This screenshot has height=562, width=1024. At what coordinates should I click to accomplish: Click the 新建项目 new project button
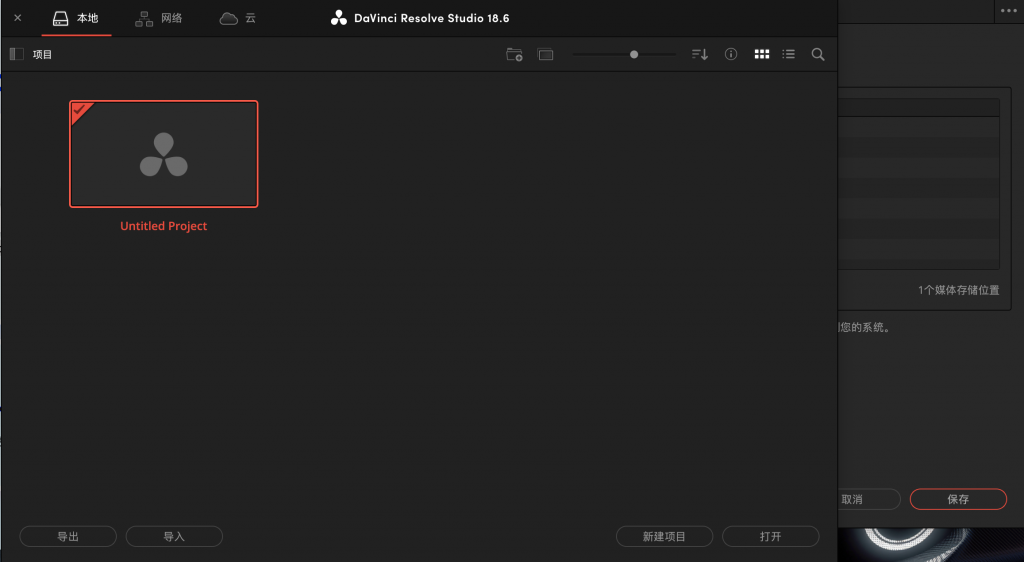tap(664, 537)
